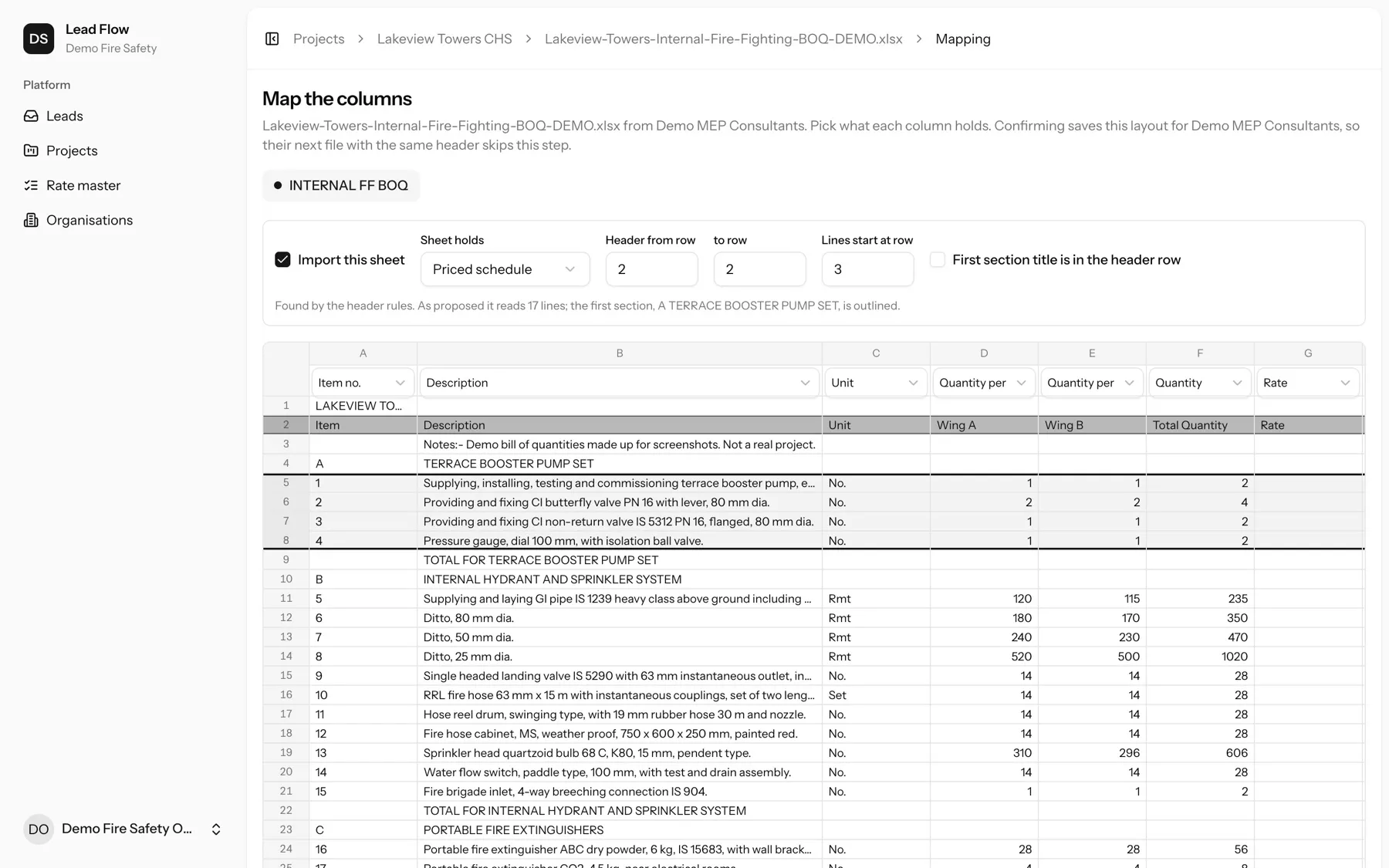1389x868 pixels.
Task: Open column G Rate dropdown
Action: tap(1307, 383)
